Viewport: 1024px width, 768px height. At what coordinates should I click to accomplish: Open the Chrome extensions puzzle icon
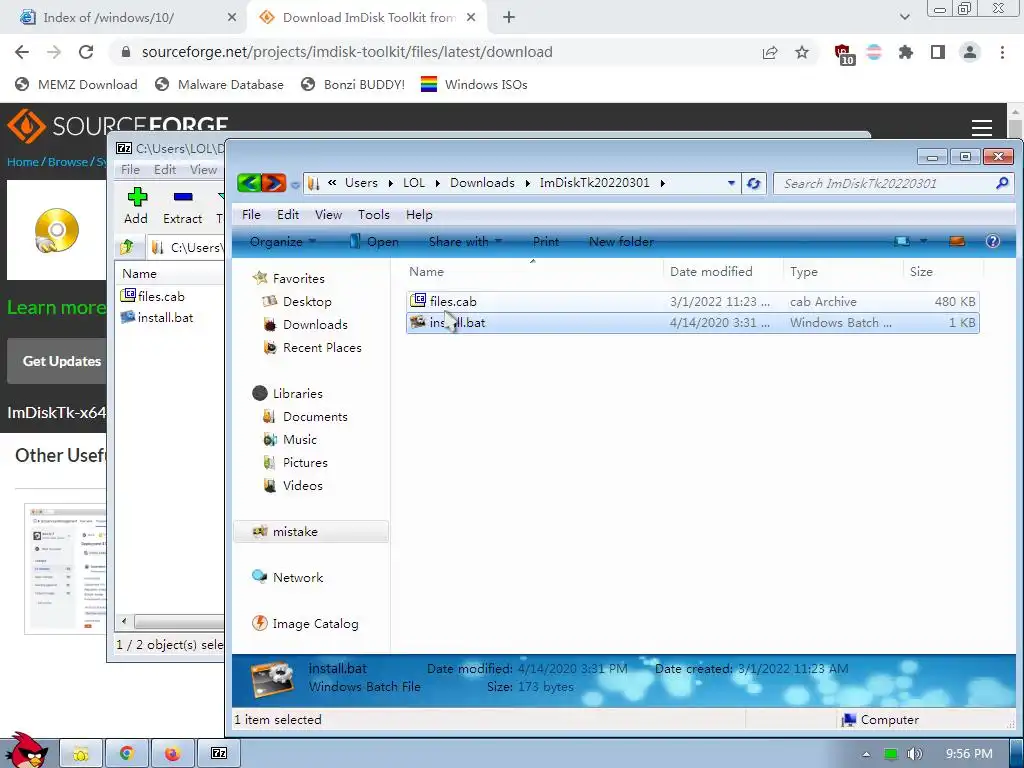tap(905, 52)
